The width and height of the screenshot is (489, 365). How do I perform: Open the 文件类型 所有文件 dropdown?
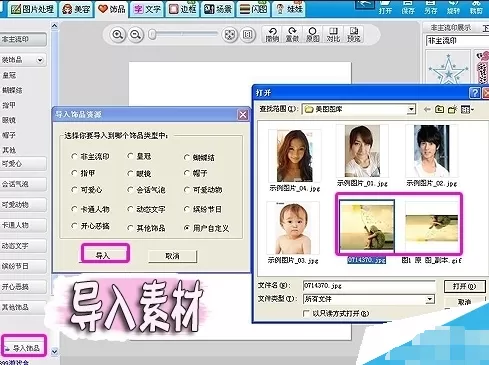click(430, 299)
